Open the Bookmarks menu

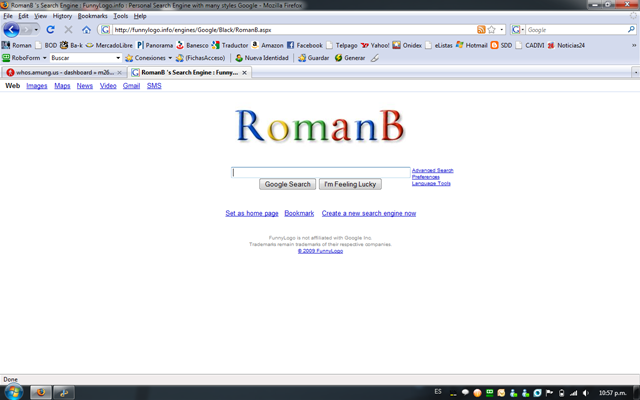92,16
